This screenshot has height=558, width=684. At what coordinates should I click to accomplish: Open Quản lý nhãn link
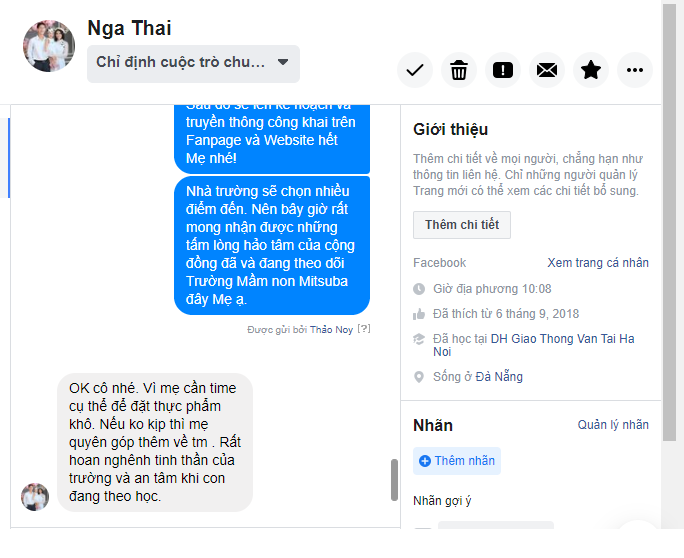click(613, 424)
